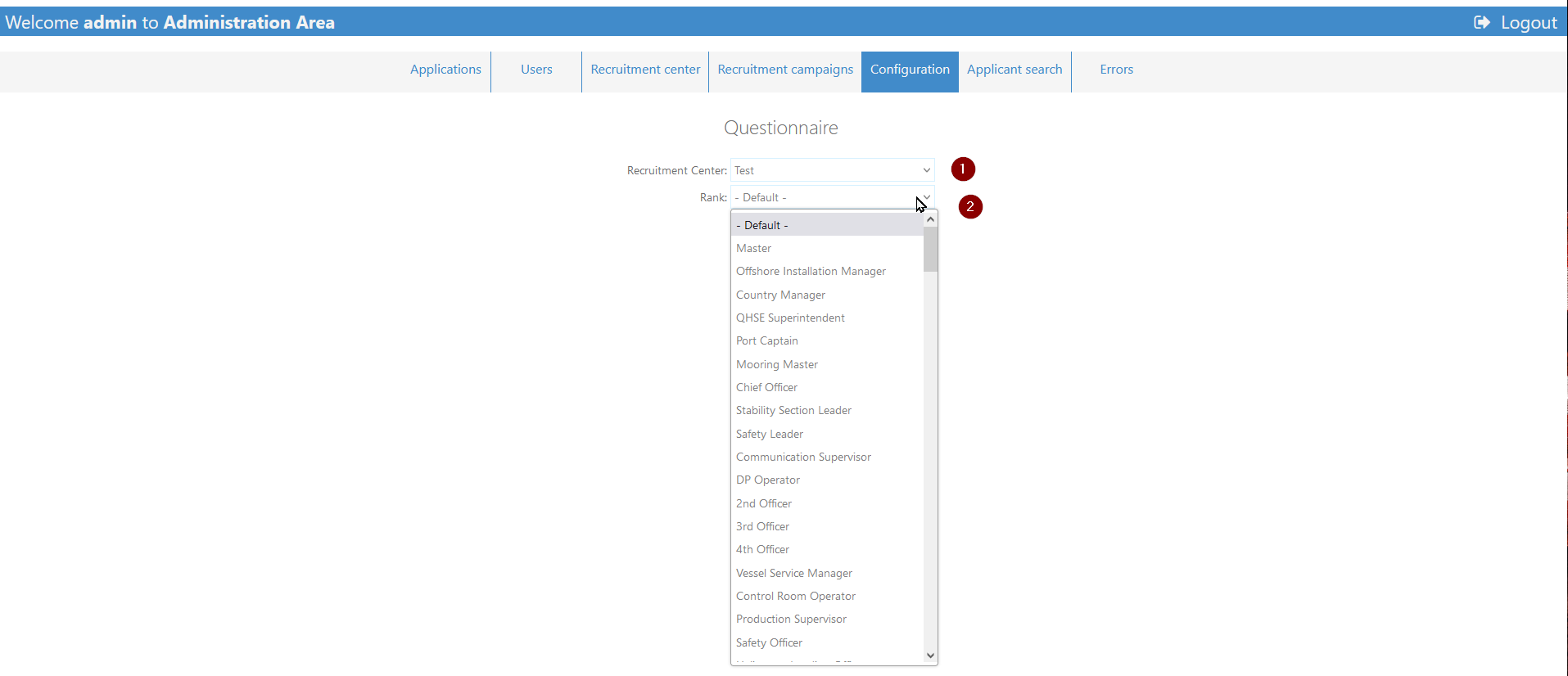This screenshot has height=676, width=1568.
Task: Open the Recruitment Center dropdown
Action: click(x=832, y=170)
